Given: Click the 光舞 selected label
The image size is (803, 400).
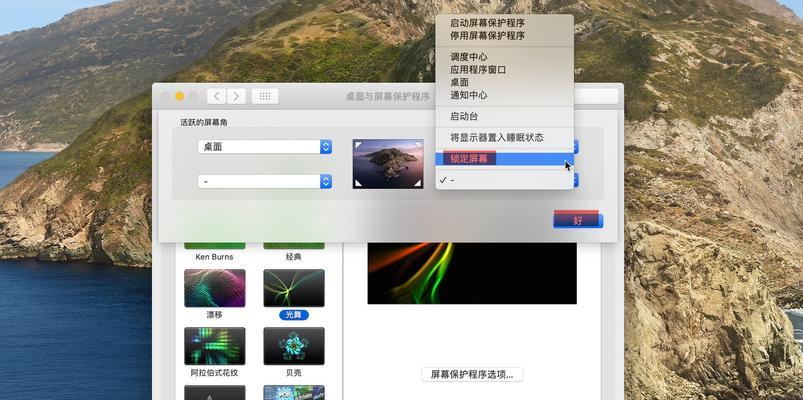Looking at the screenshot, I should coord(294,315).
